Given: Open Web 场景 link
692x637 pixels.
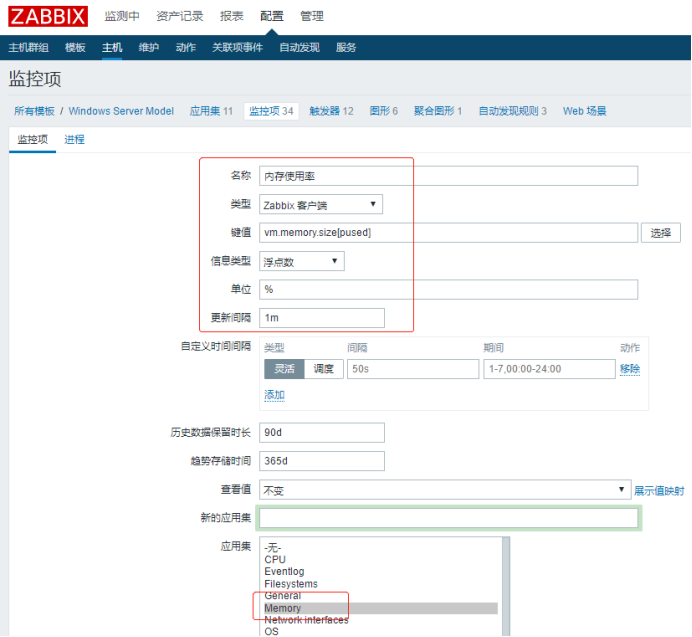Looking at the screenshot, I should pos(584,111).
